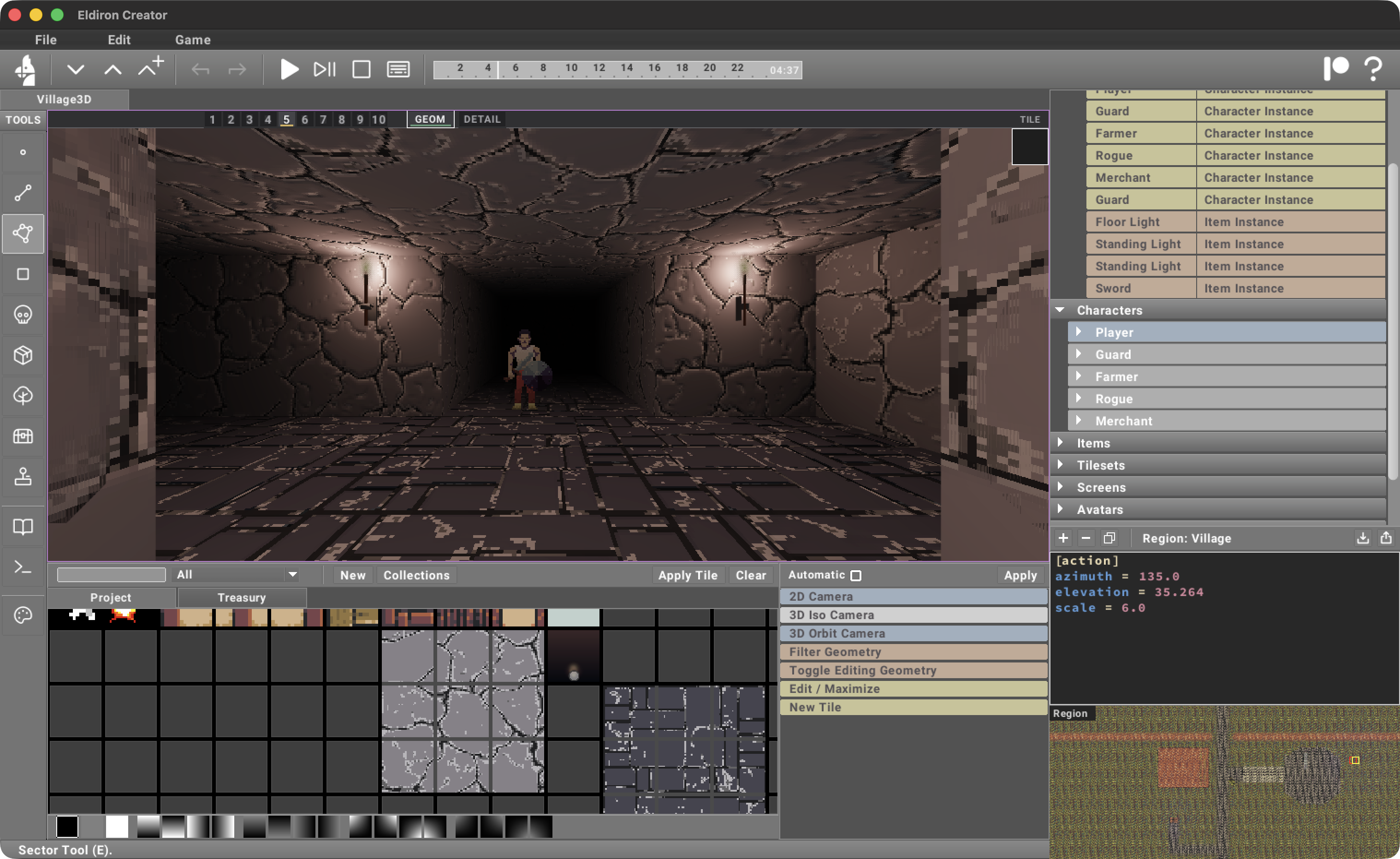Select the black color swatch below the tiles

point(67,828)
